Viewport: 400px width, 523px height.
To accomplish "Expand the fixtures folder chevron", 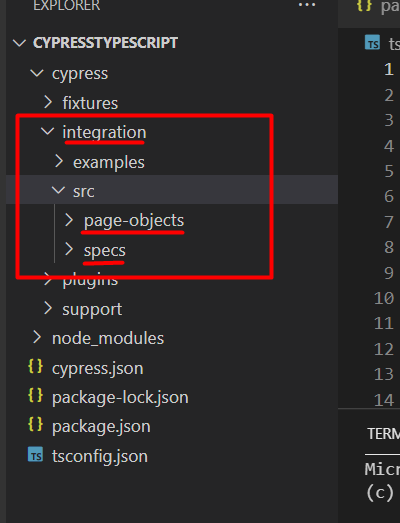I will [48, 102].
